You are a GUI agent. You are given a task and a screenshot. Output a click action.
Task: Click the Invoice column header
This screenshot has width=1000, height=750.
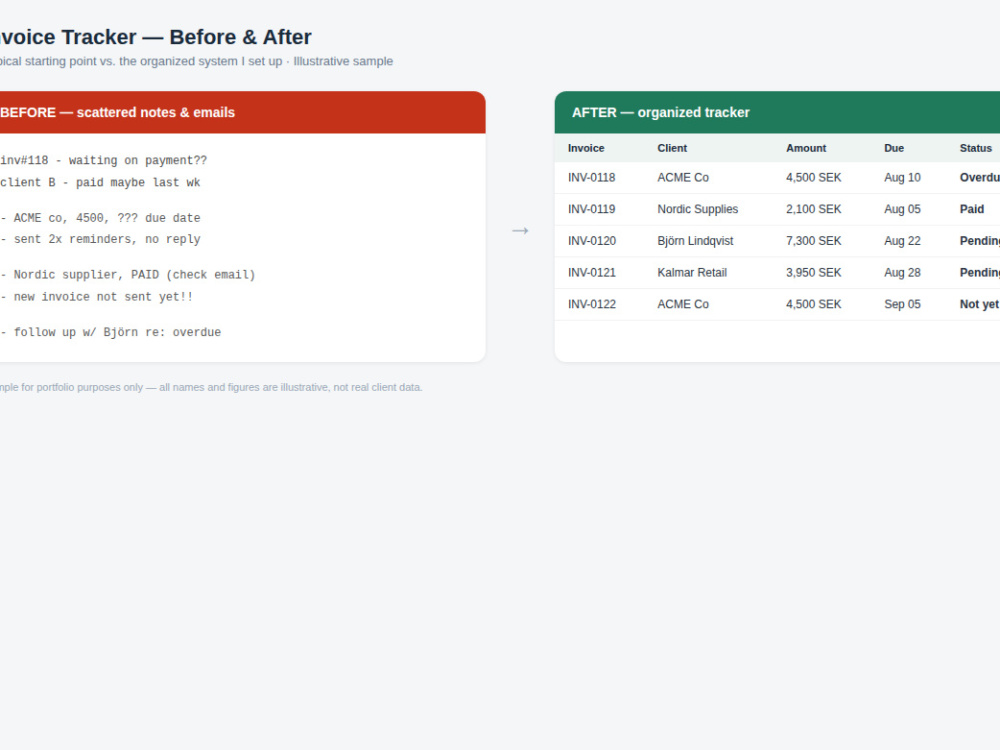pyautogui.click(x=586, y=148)
